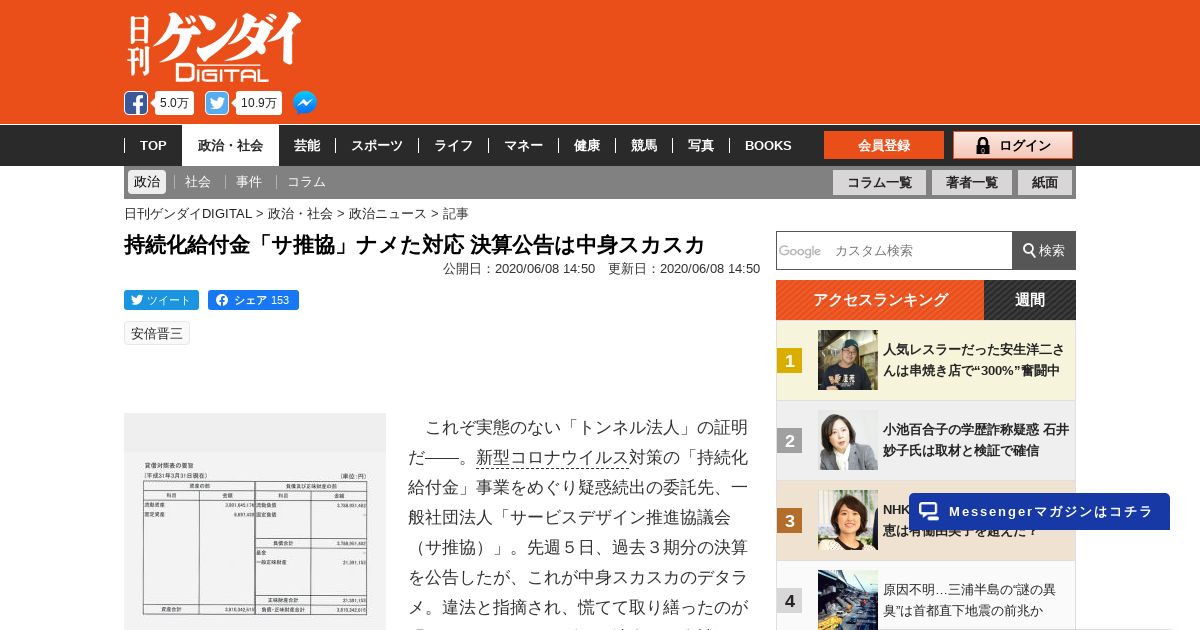Open rank 4 thumbnail of 三浦半島
This screenshot has width=1200, height=630.
pos(848,600)
